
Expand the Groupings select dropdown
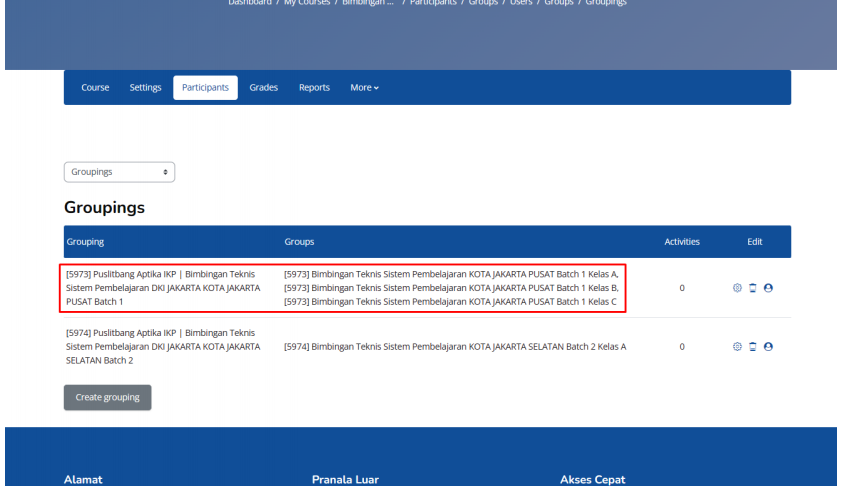pos(119,172)
